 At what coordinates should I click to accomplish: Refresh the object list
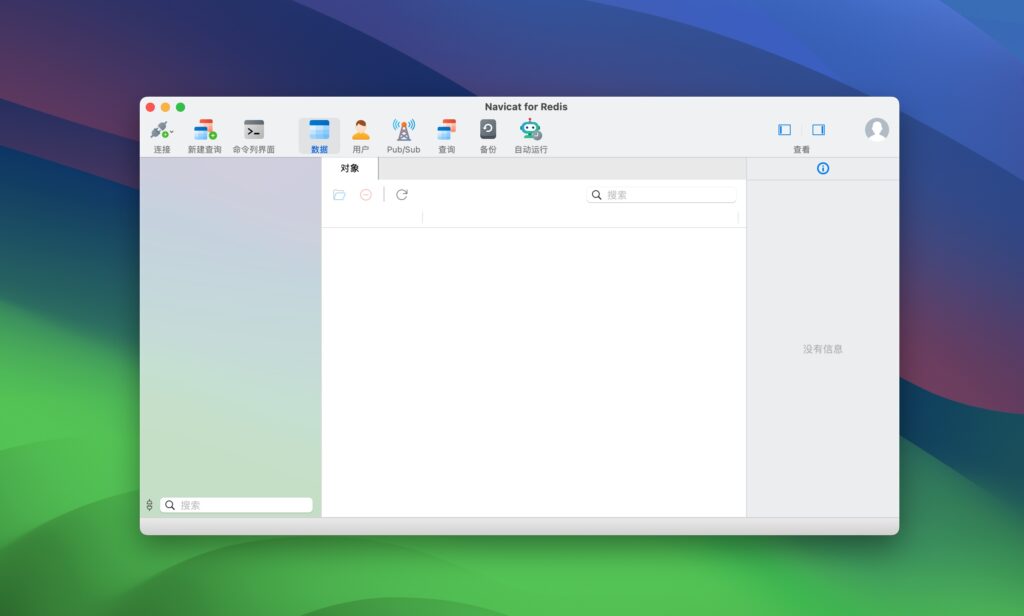coord(401,194)
